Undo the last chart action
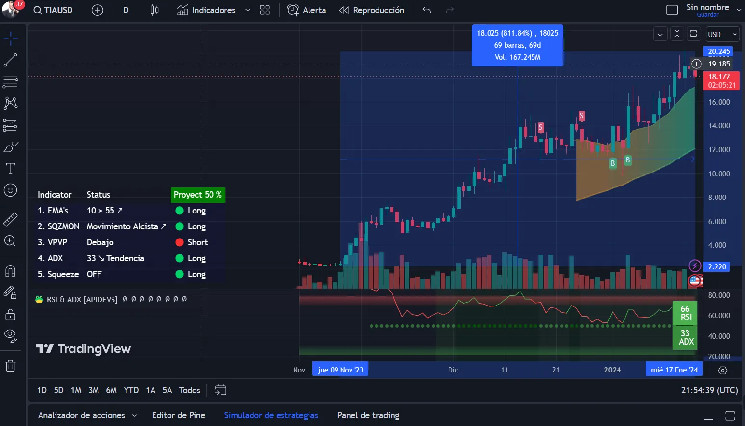This screenshot has height=426, width=745. point(427,10)
